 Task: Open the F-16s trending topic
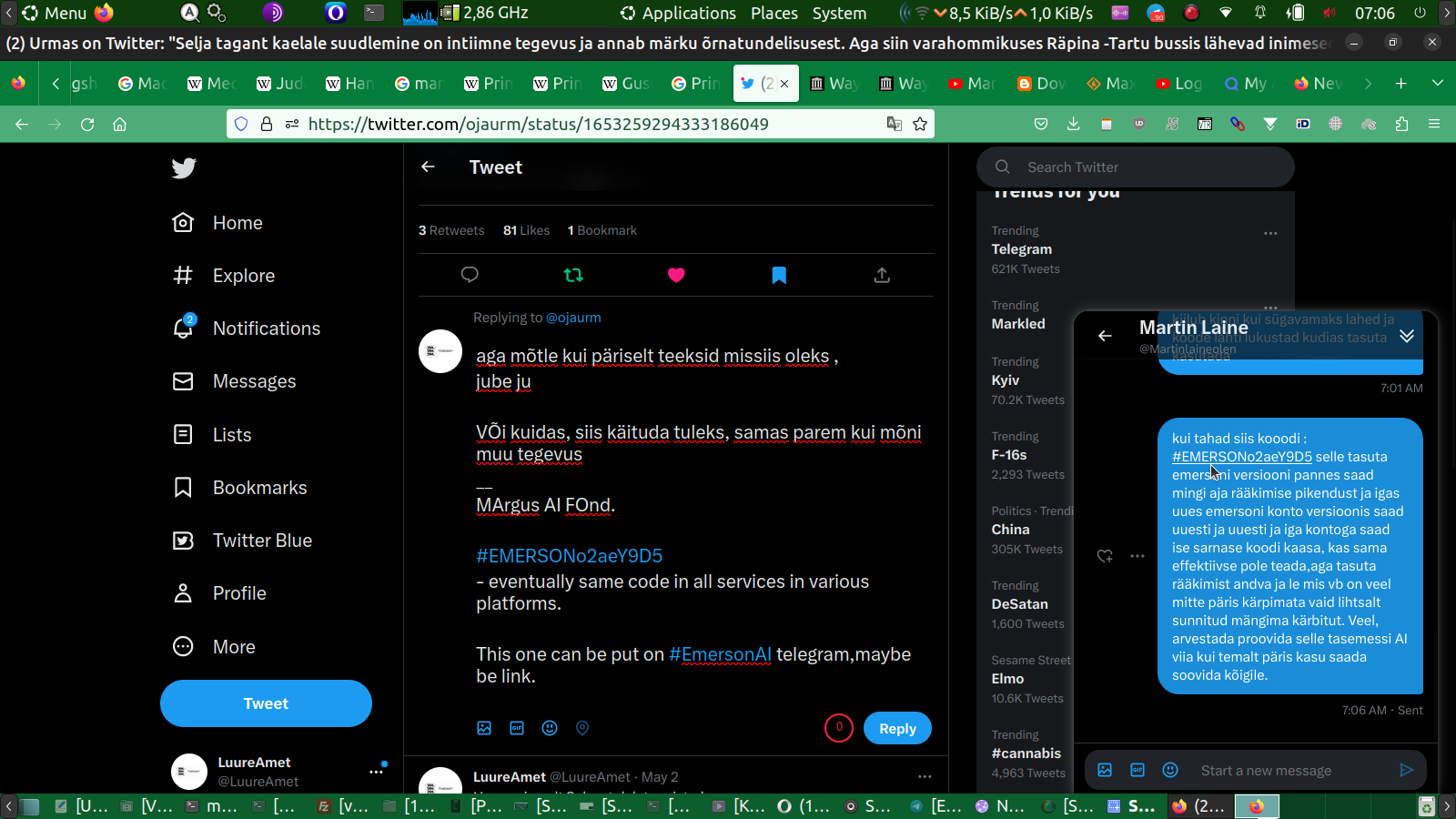(1009, 455)
